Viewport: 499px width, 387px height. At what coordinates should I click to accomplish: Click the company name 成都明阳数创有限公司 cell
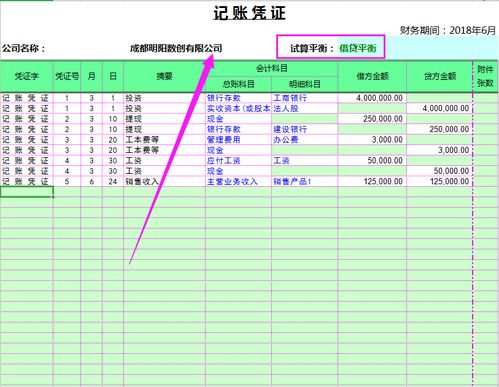coord(176,48)
